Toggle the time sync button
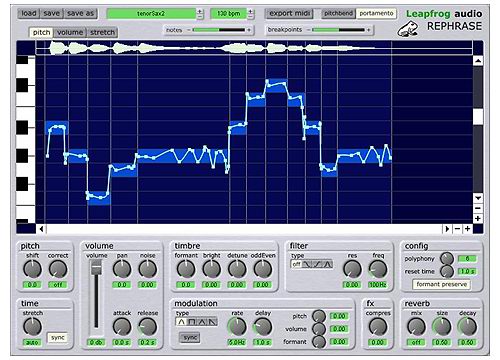500x360 pixels. click(x=58, y=338)
